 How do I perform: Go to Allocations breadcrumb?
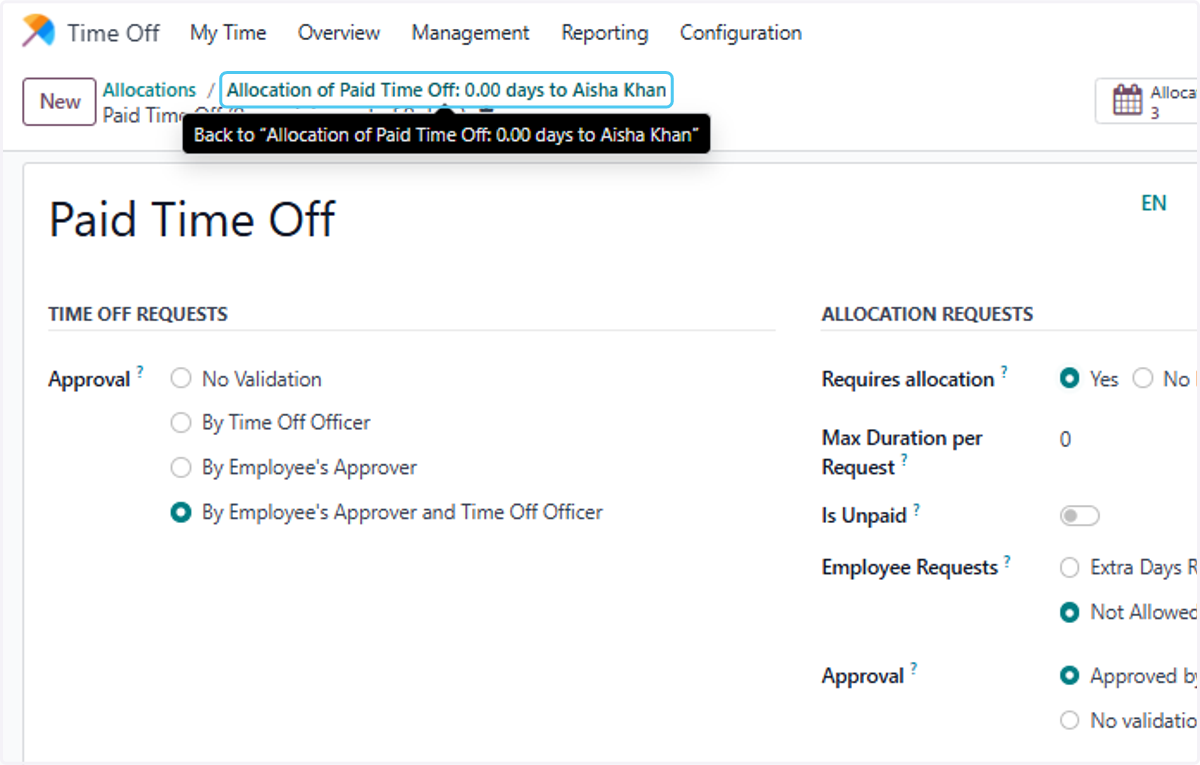[x=149, y=90]
